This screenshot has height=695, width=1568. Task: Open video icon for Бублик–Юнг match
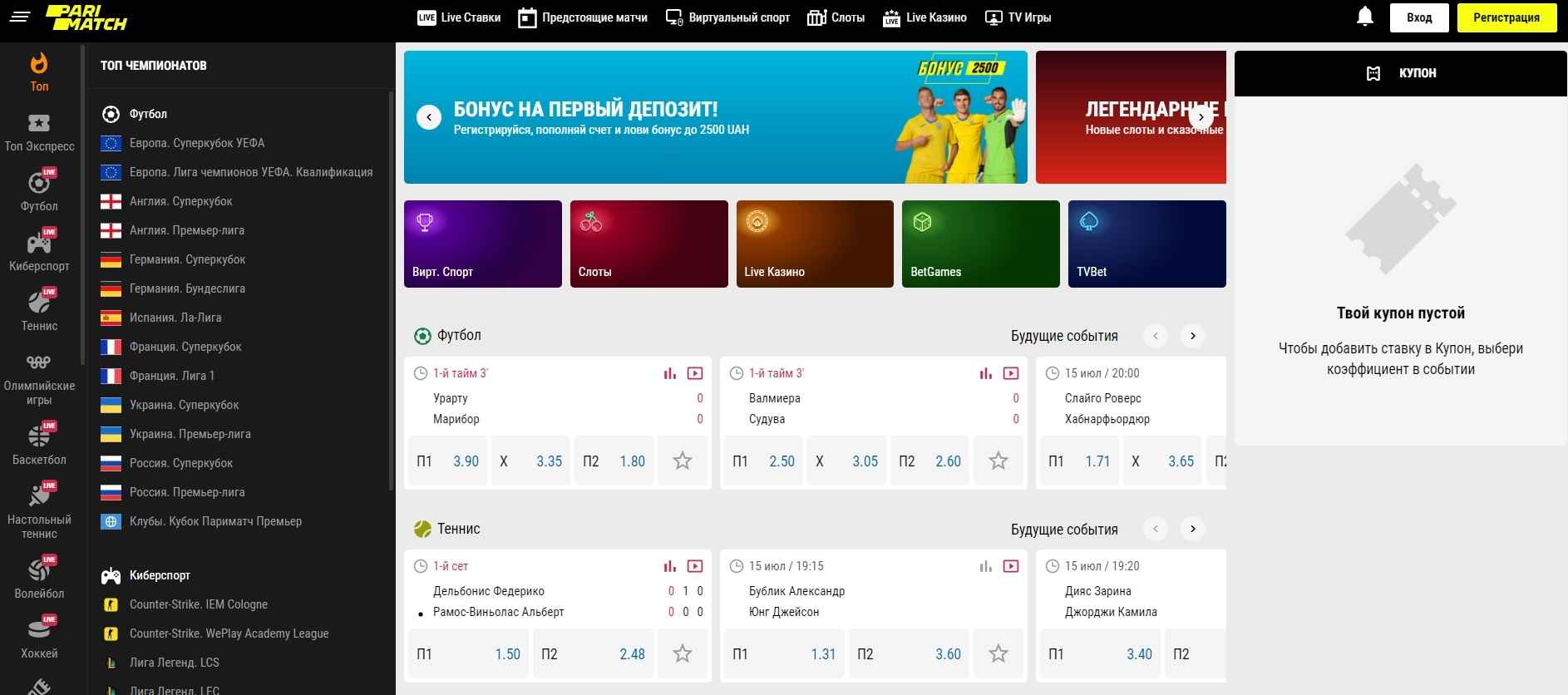(1011, 566)
